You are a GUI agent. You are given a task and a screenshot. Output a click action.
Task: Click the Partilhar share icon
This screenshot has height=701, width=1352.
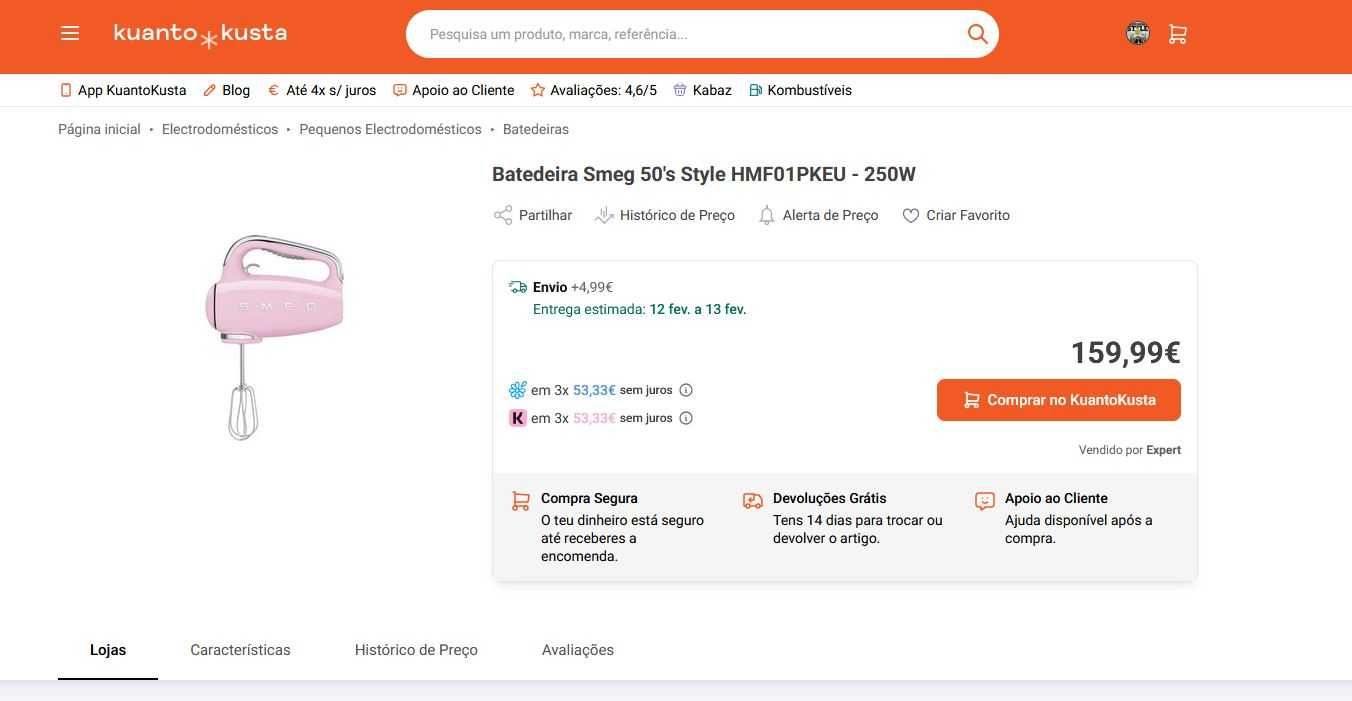503,215
